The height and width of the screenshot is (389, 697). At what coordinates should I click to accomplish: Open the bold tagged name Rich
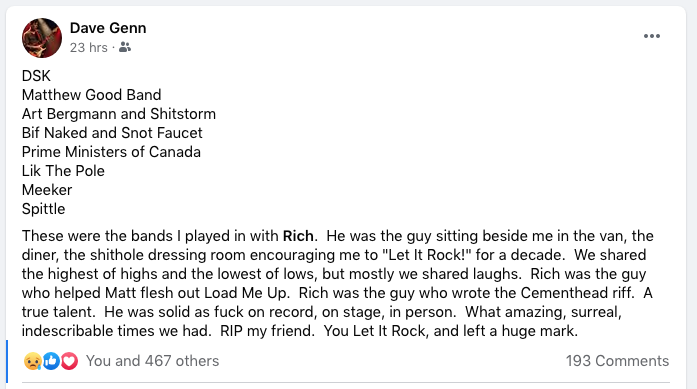click(298, 236)
